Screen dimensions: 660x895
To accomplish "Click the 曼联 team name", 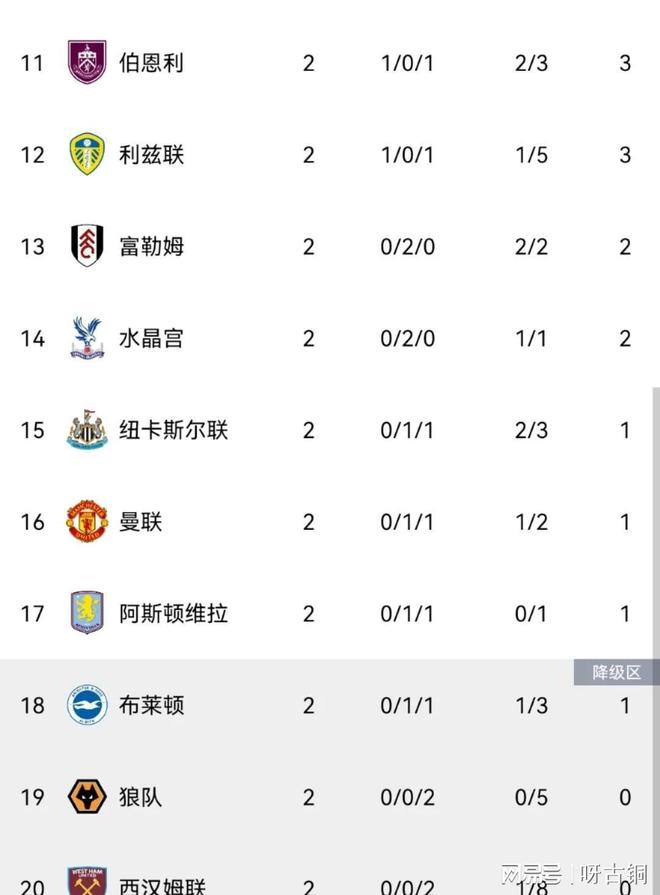I will [x=140, y=522].
